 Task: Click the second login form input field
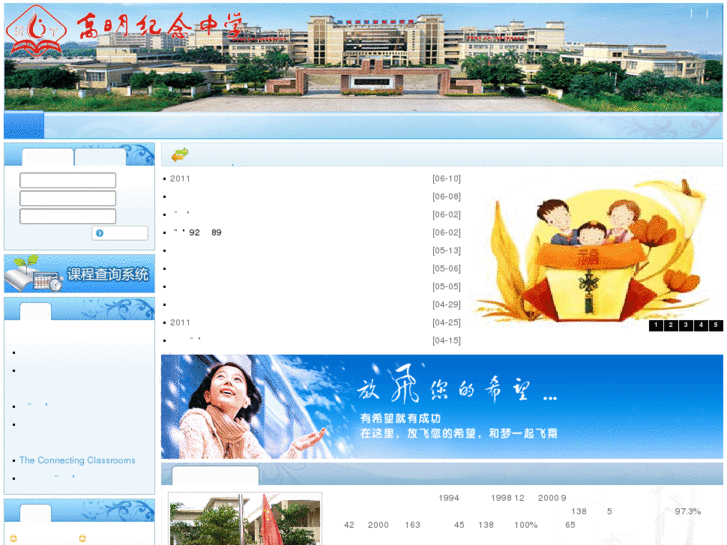tap(68, 198)
